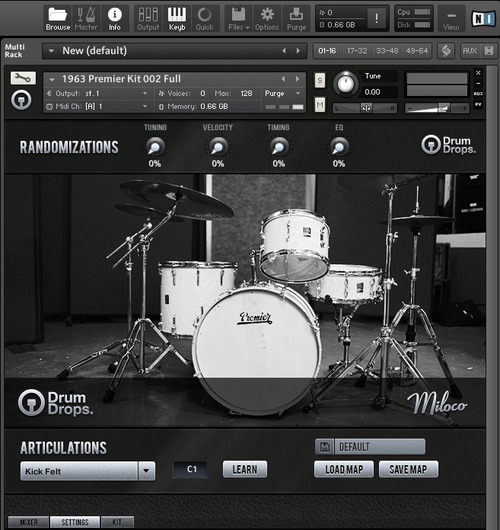Open the View menu

[x=451, y=19]
